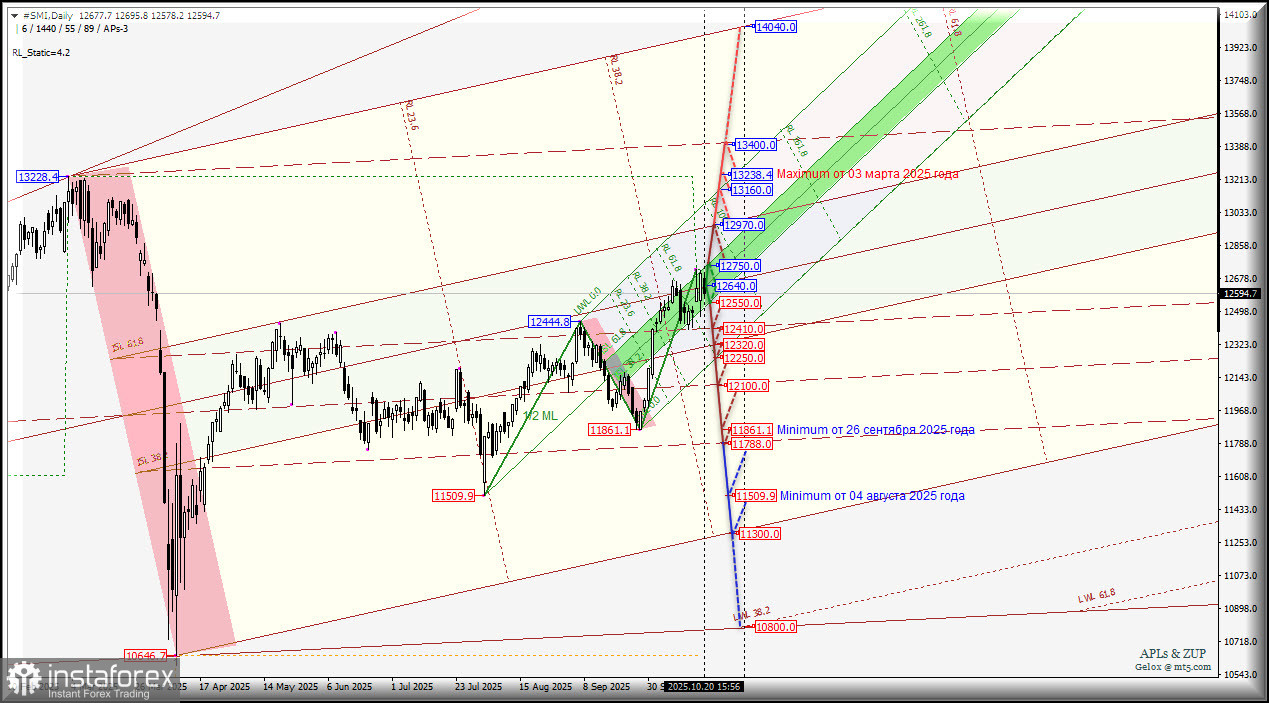This screenshot has width=1269, height=703.
Task: Click the blue 12444.8 swing high label
Action: (550, 322)
